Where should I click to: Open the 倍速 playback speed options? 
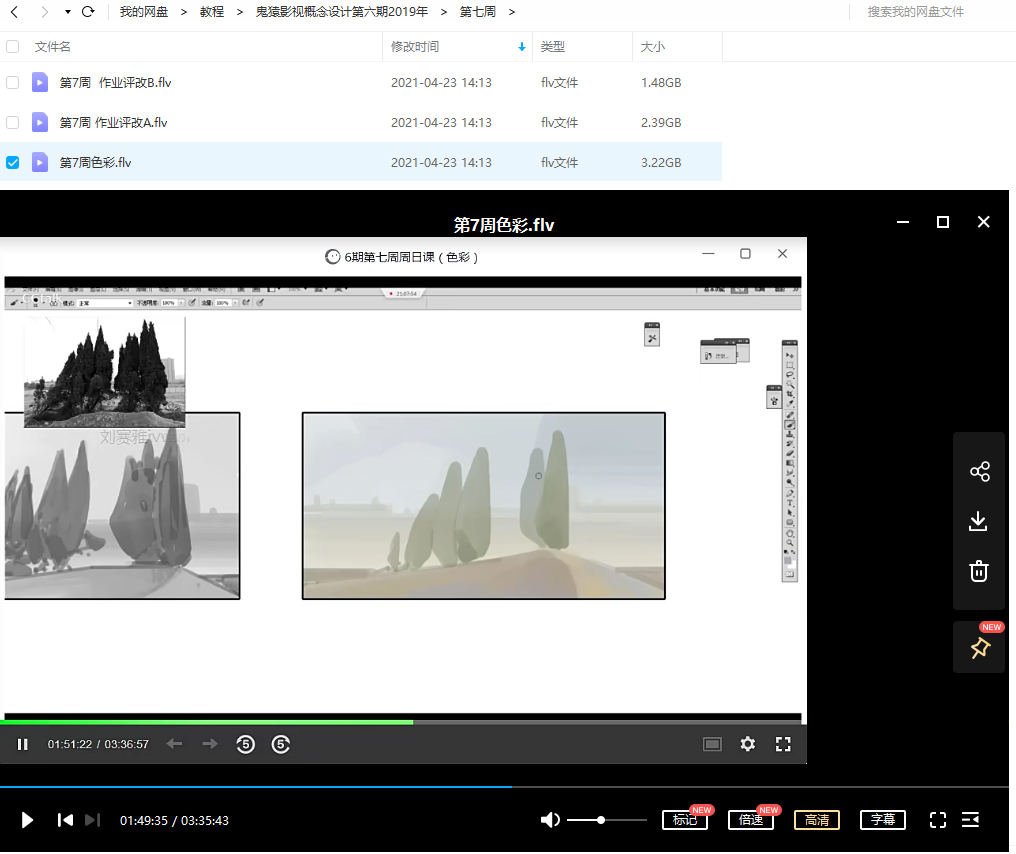pyautogui.click(x=751, y=820)
